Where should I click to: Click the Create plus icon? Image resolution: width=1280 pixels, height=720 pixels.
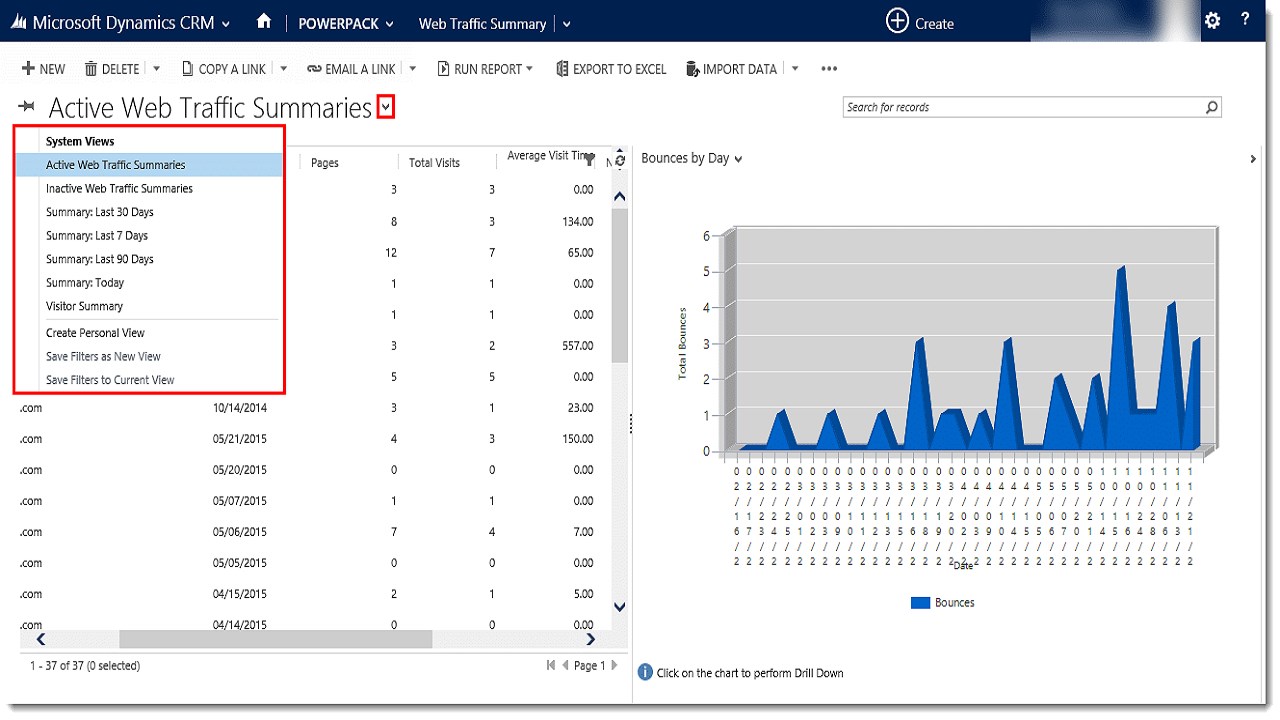click(x=897, y=21)
